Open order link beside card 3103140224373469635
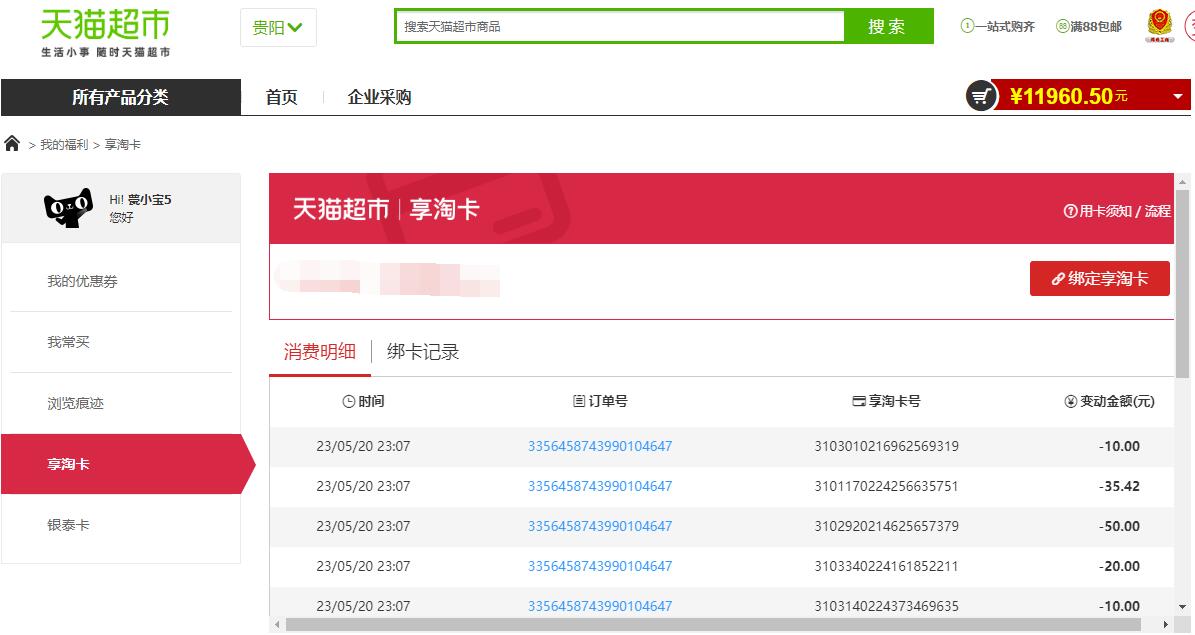 (601, 606)
